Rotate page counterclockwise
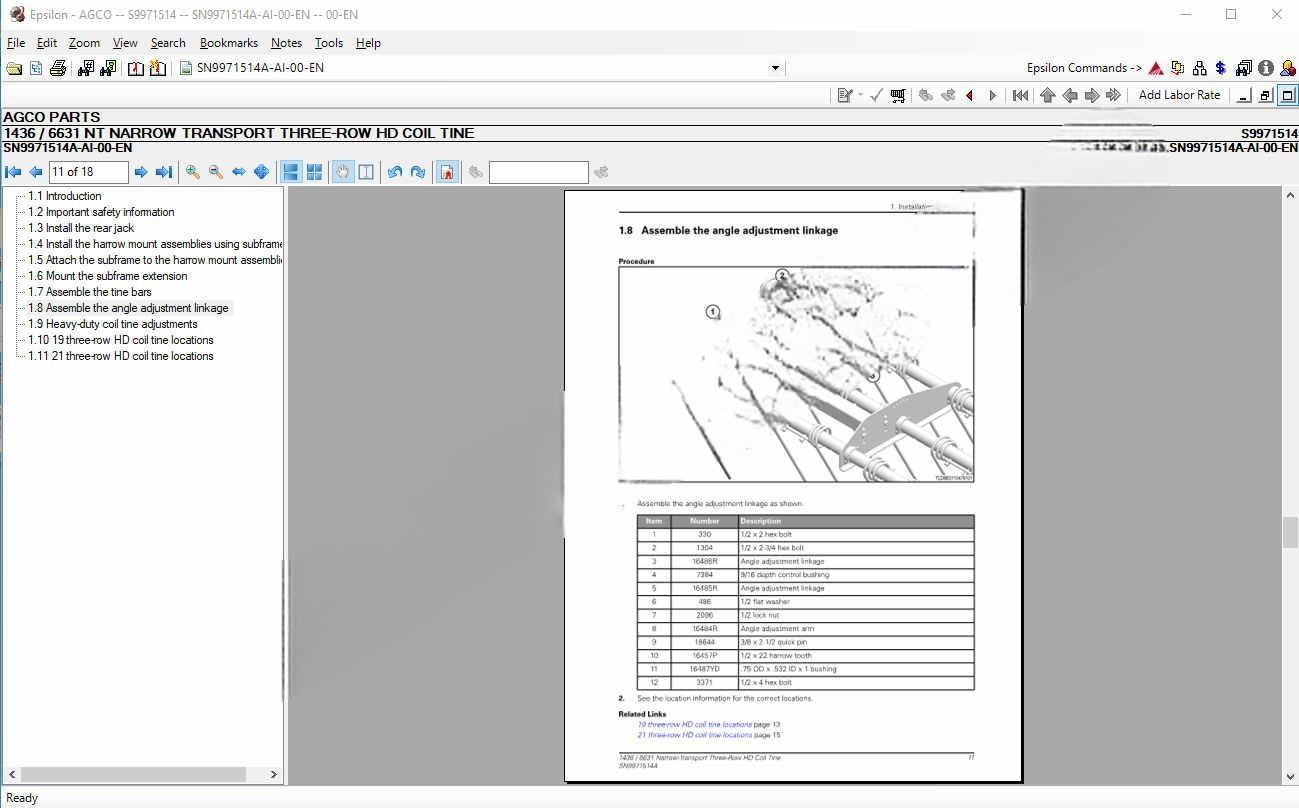 [x=395, y=172]
